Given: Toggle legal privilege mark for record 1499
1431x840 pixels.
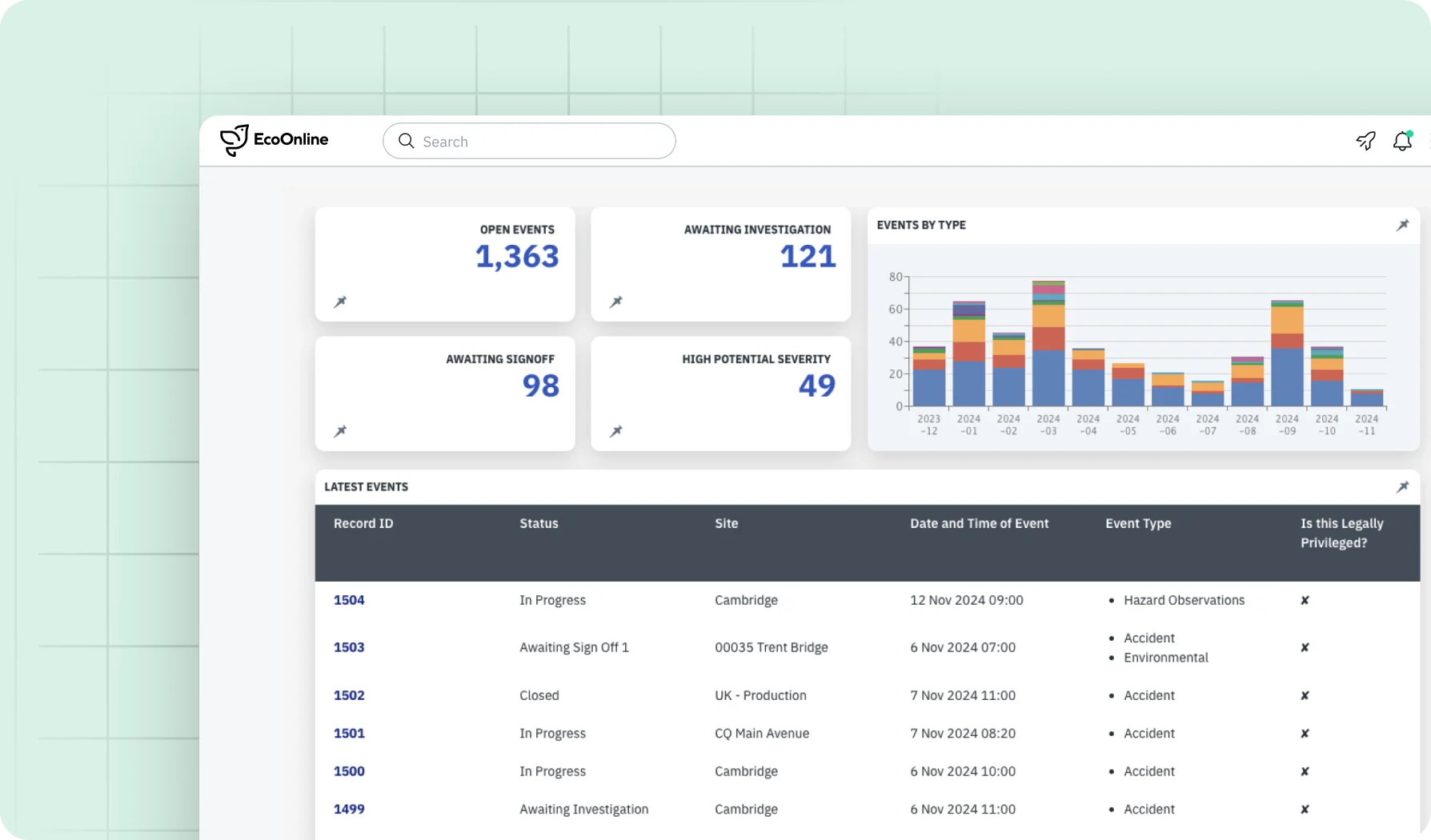Looking at the screenshot, I should pos(1305,809).
